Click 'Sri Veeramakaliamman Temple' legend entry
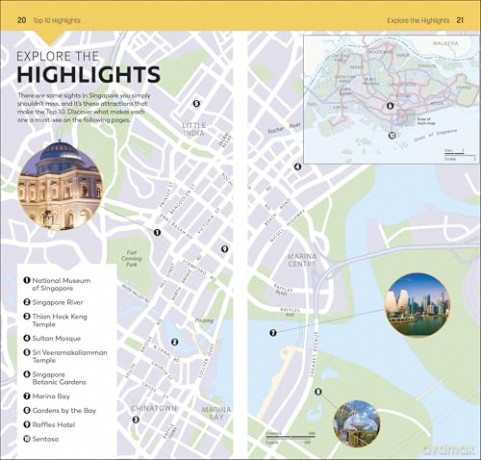Viewport: 481px width, 460px height. [x=66, y=356]
